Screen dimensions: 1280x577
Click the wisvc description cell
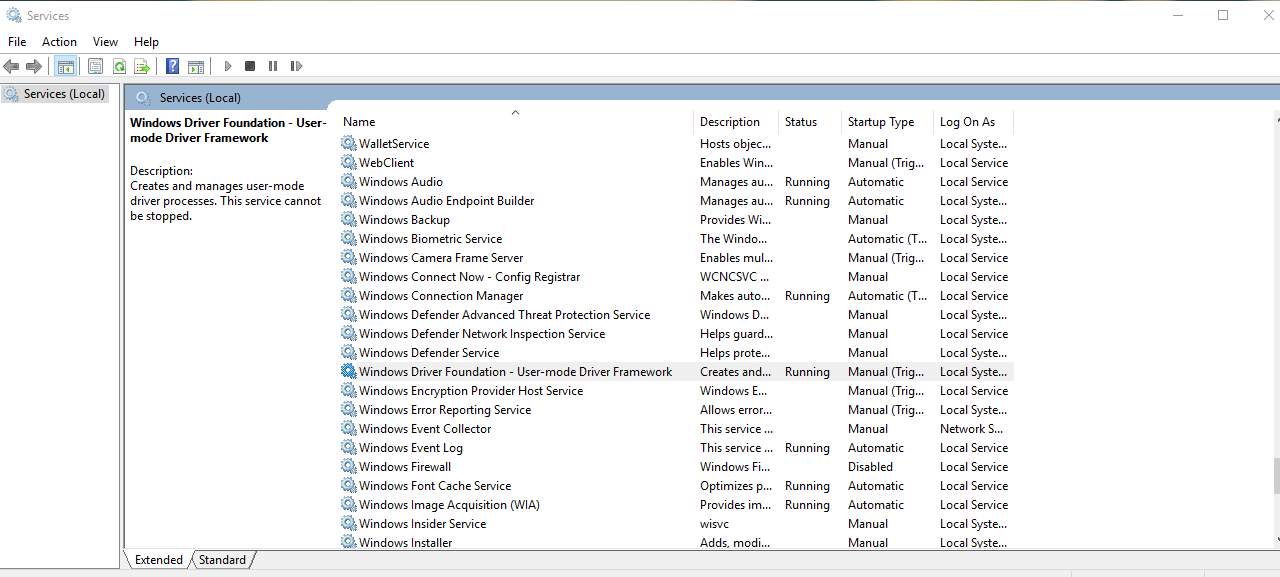click(714, 524)
